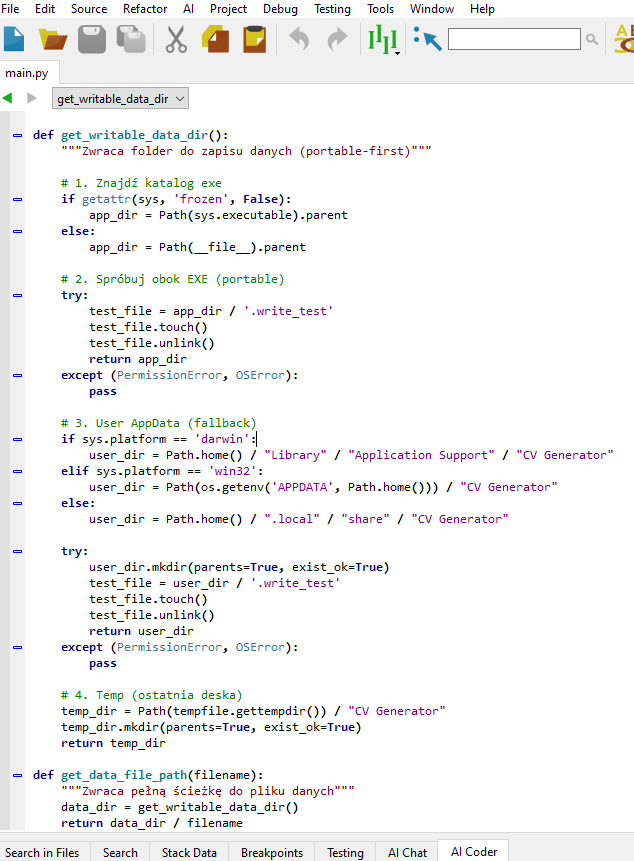Click the Redo arrow icon

click(338, 40)
